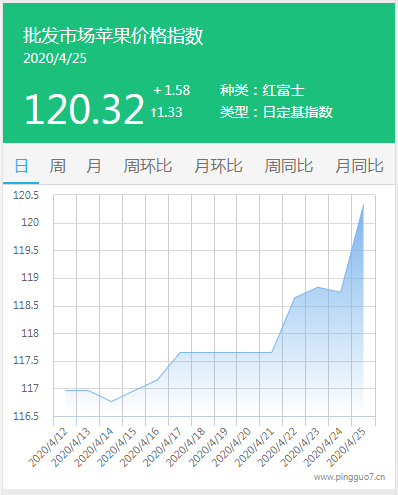Click the variety label 种类：红富士
The image size is (398, 495).
tap(262, 90)
